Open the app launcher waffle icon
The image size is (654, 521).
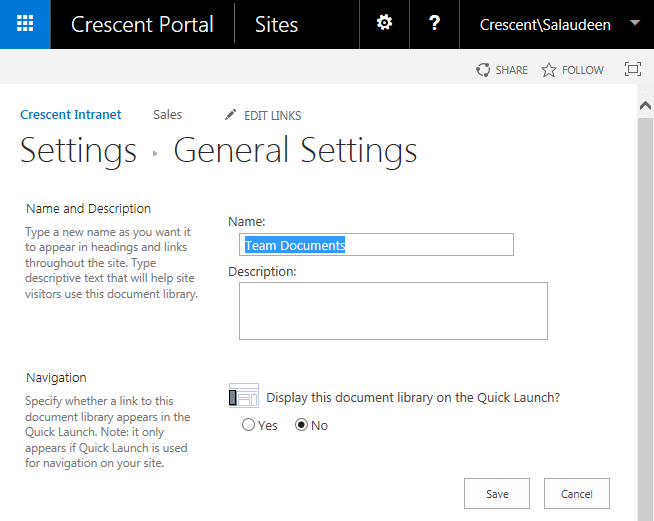[x=25, y=24]
